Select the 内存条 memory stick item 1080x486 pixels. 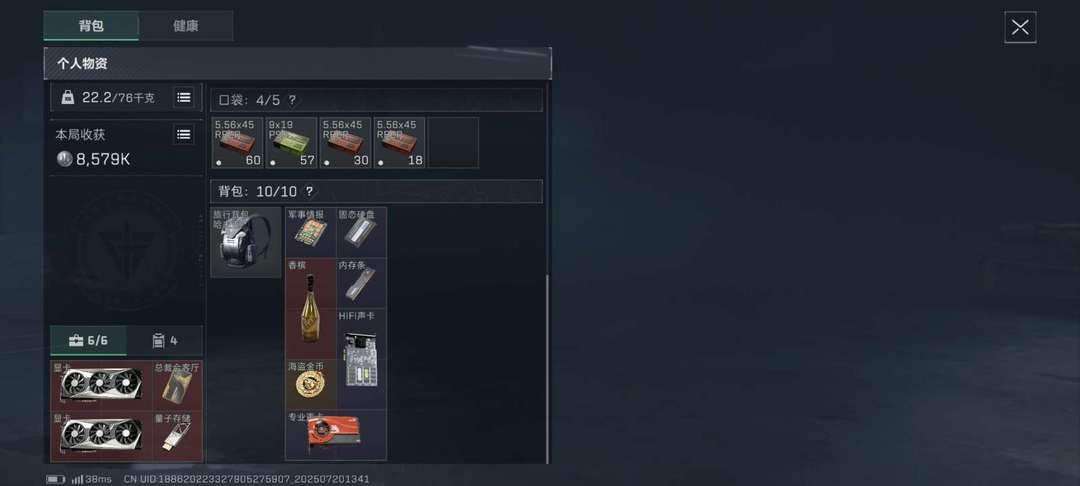pos(362,283)
